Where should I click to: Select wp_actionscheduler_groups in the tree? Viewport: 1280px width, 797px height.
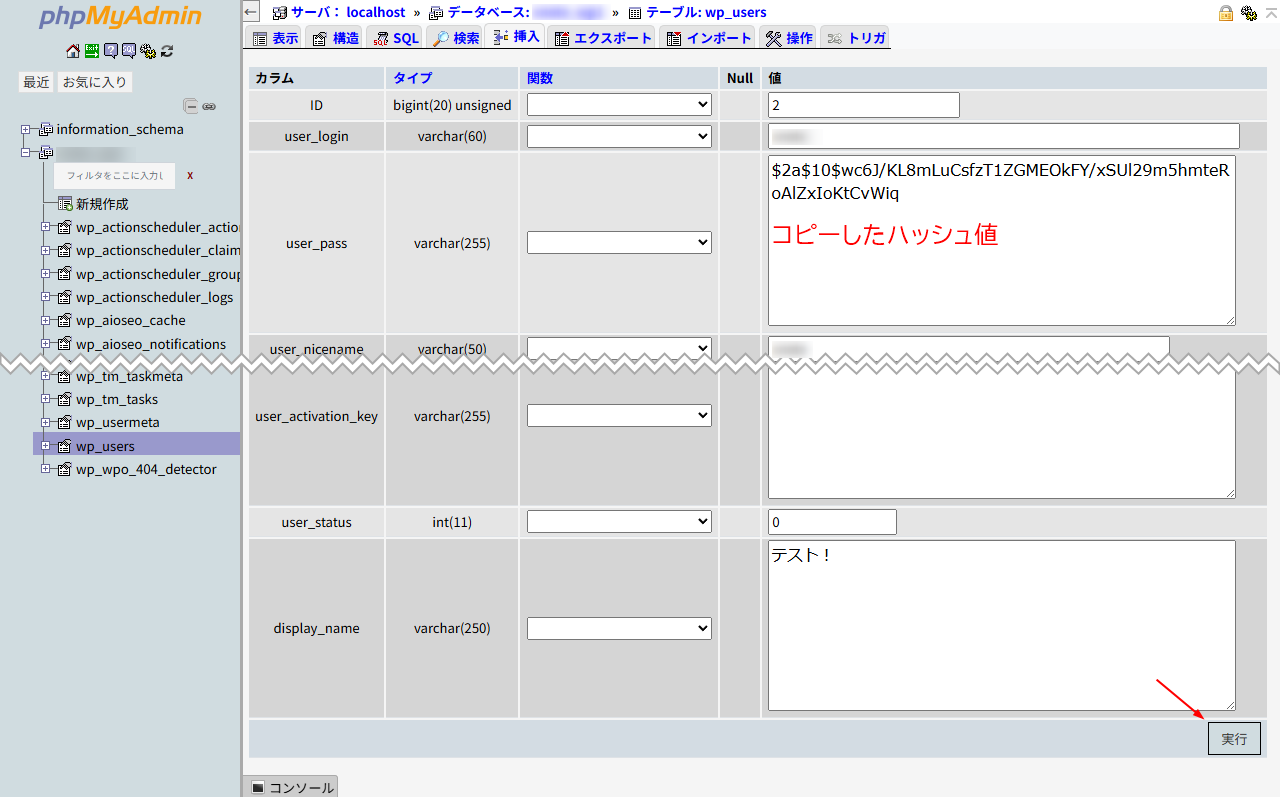pos(158,274)
